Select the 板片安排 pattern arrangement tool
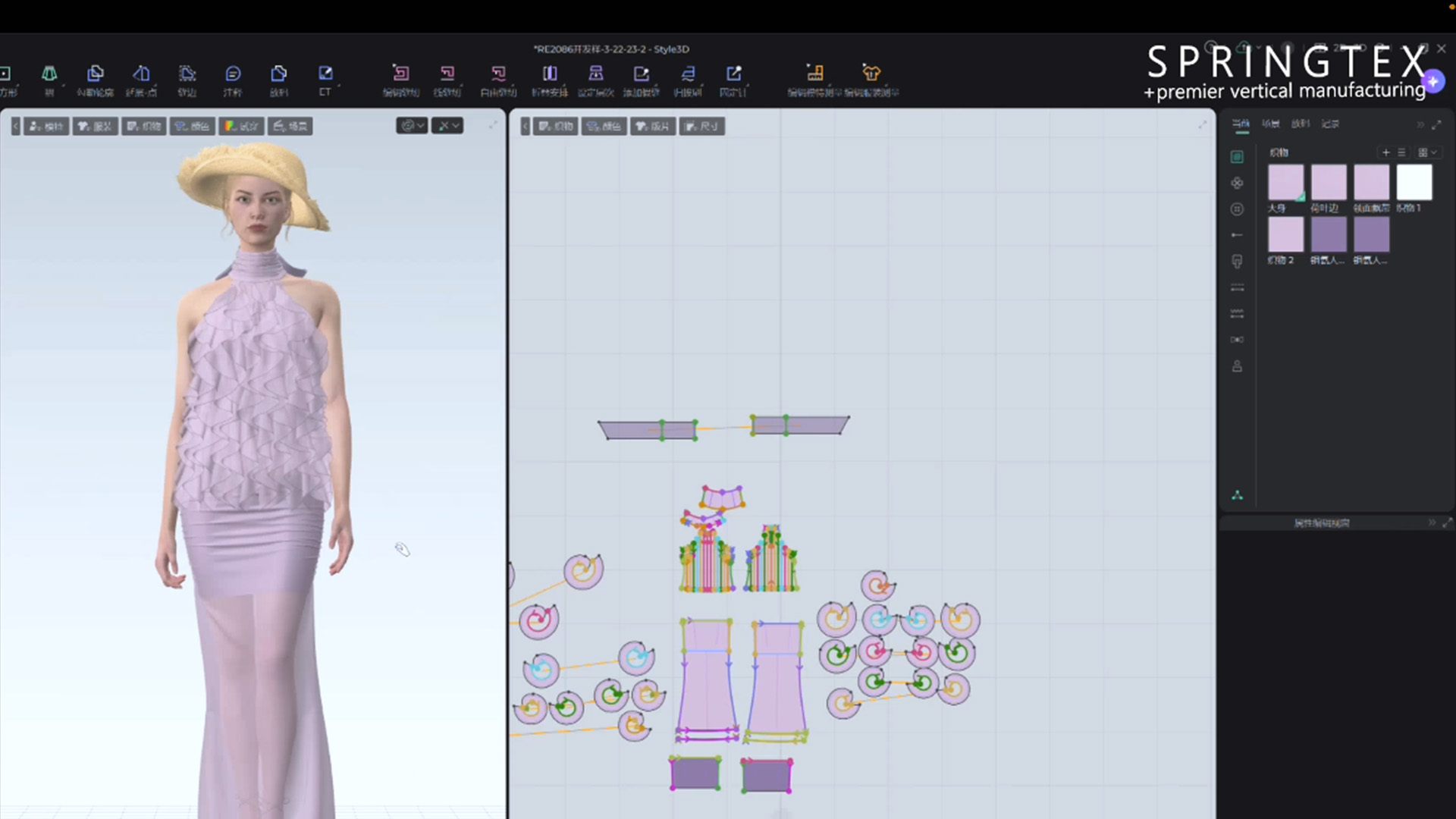Viewport: 1456px width, 819px height. [x=551, y=80]
